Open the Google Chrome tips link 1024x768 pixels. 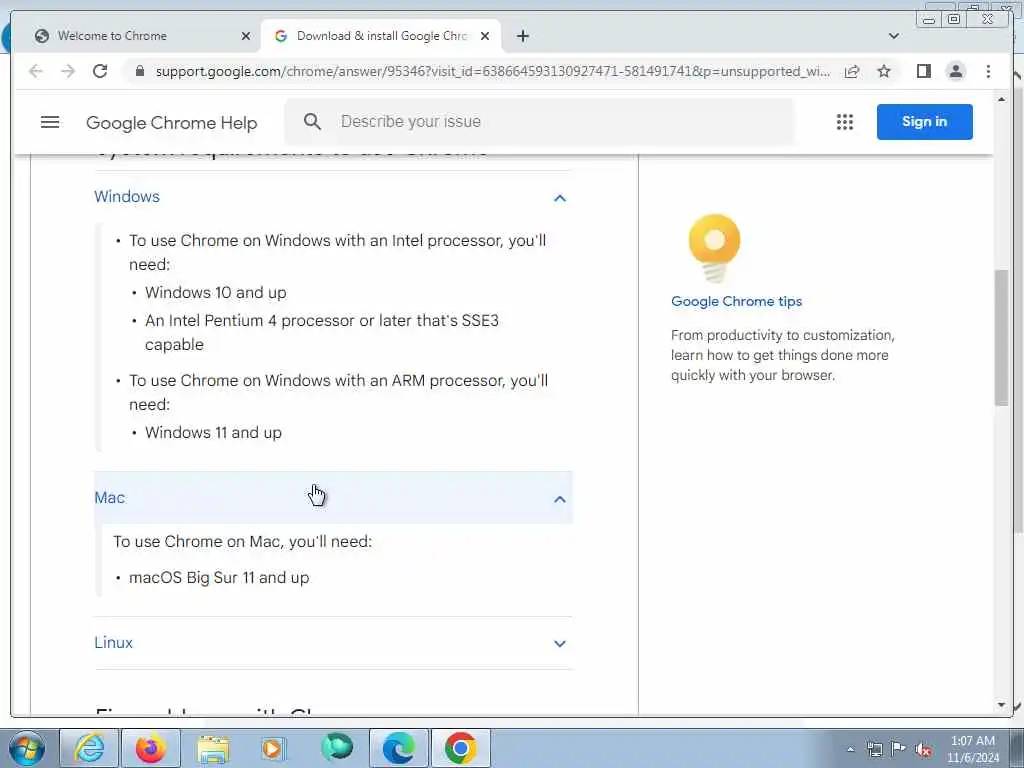point(737,301)
